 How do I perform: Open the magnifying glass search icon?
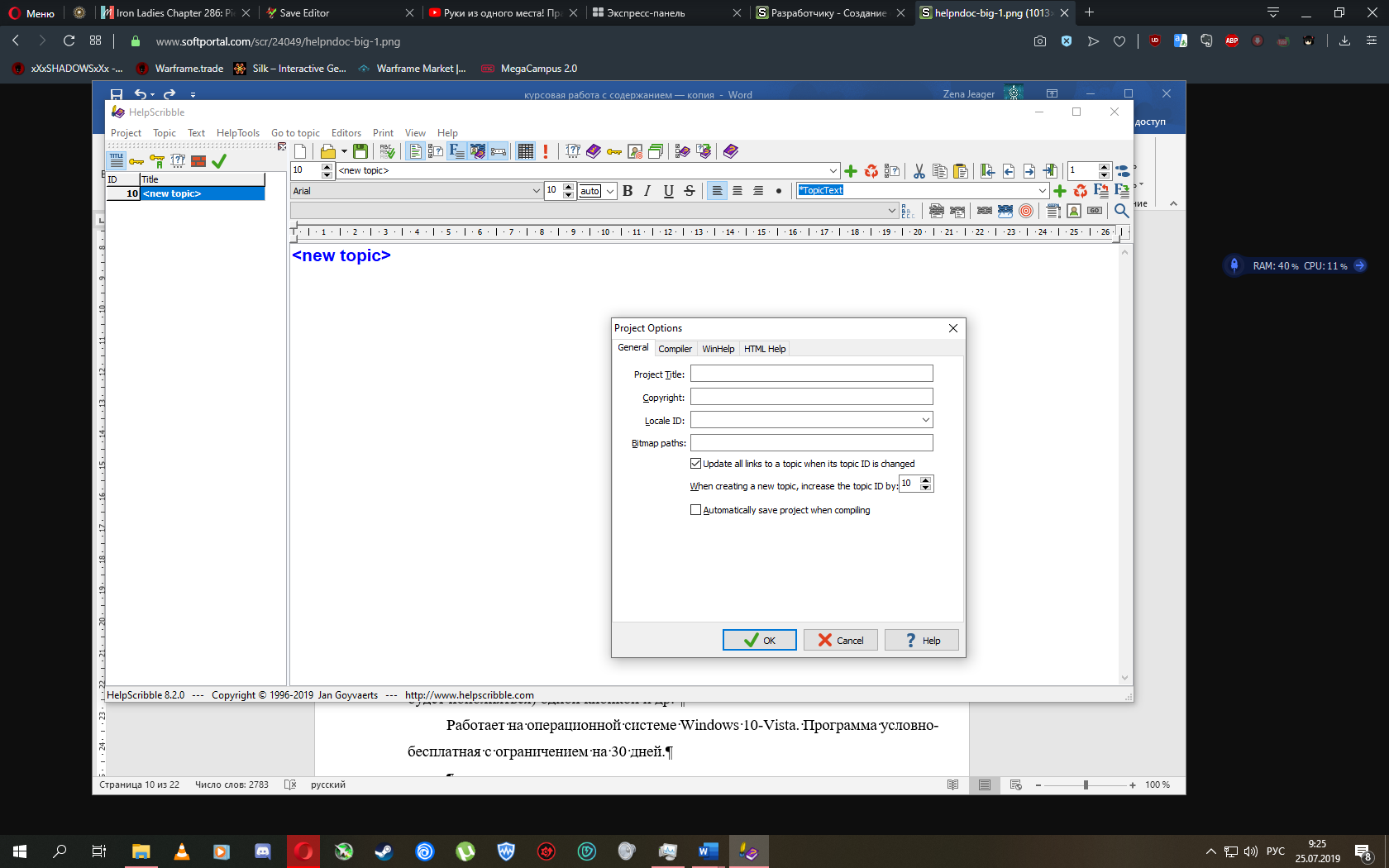(1121, 211)
